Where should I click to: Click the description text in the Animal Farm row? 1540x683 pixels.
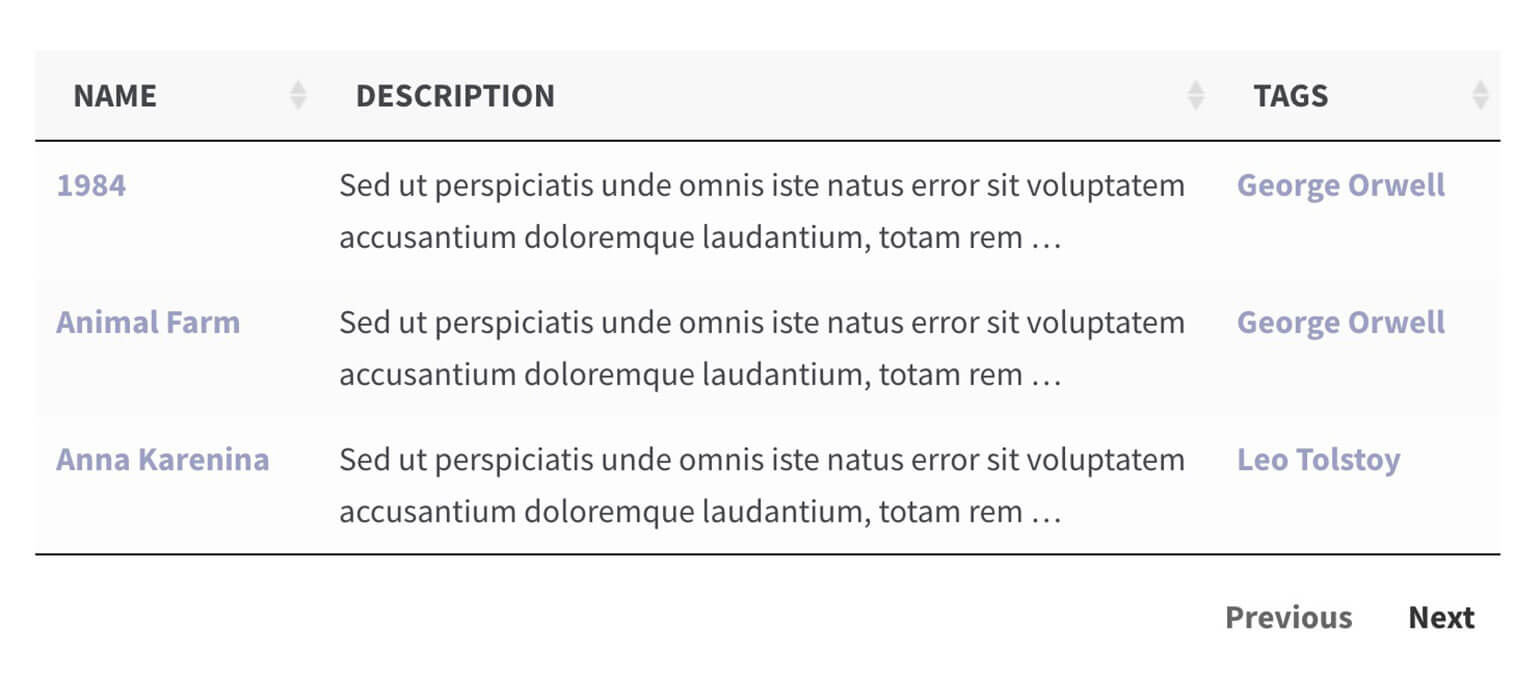[x=761, y=349]
